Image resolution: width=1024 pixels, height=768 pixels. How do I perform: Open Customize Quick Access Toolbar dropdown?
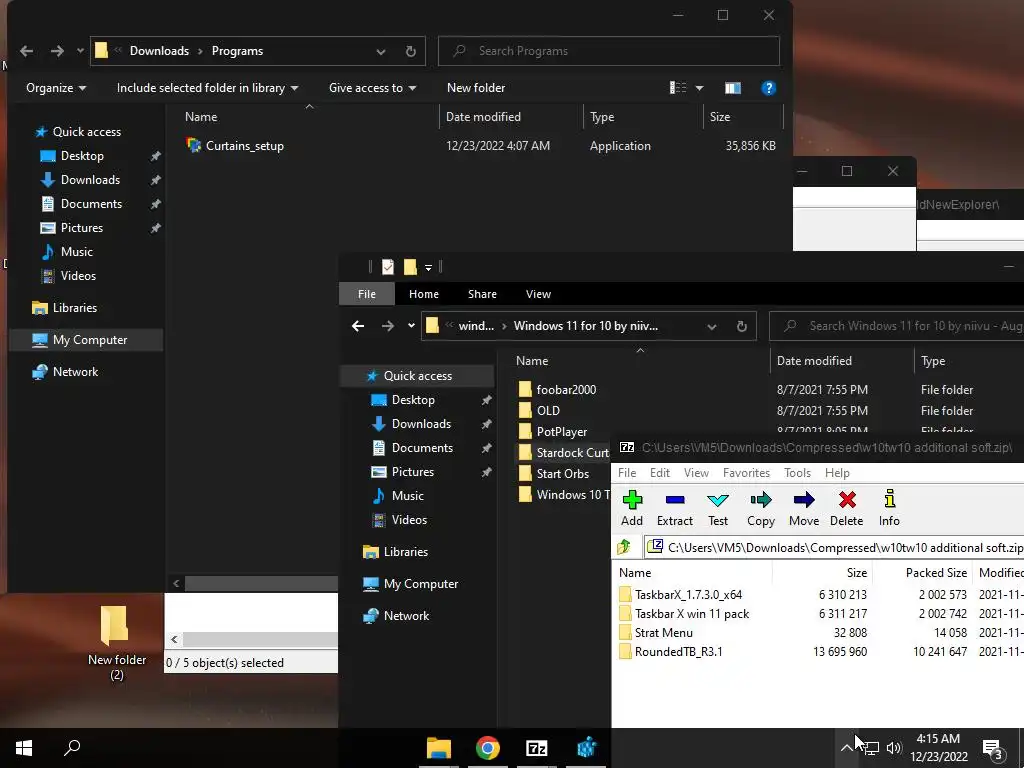tap(428, 267)
